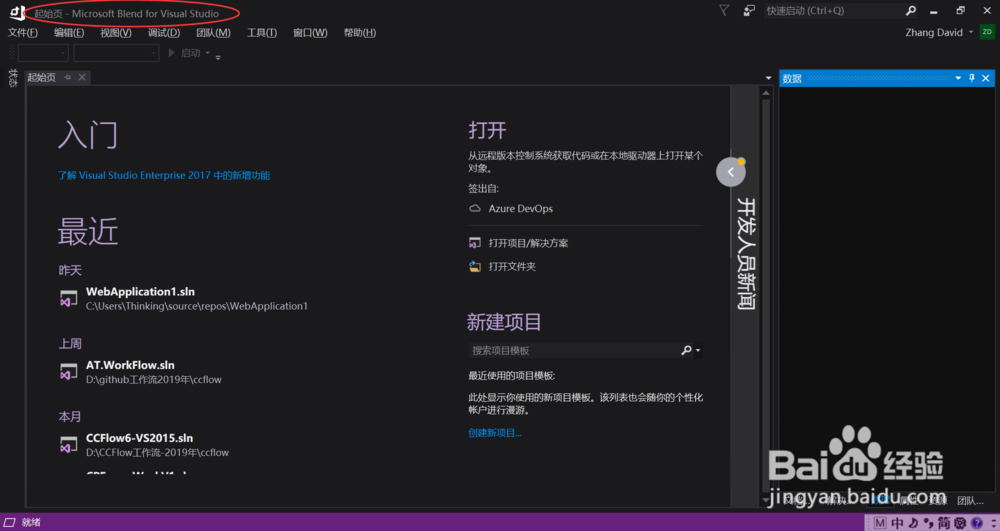Click the template search magnifier icon
The image size is (1000, 531).
tap(686, 350)
